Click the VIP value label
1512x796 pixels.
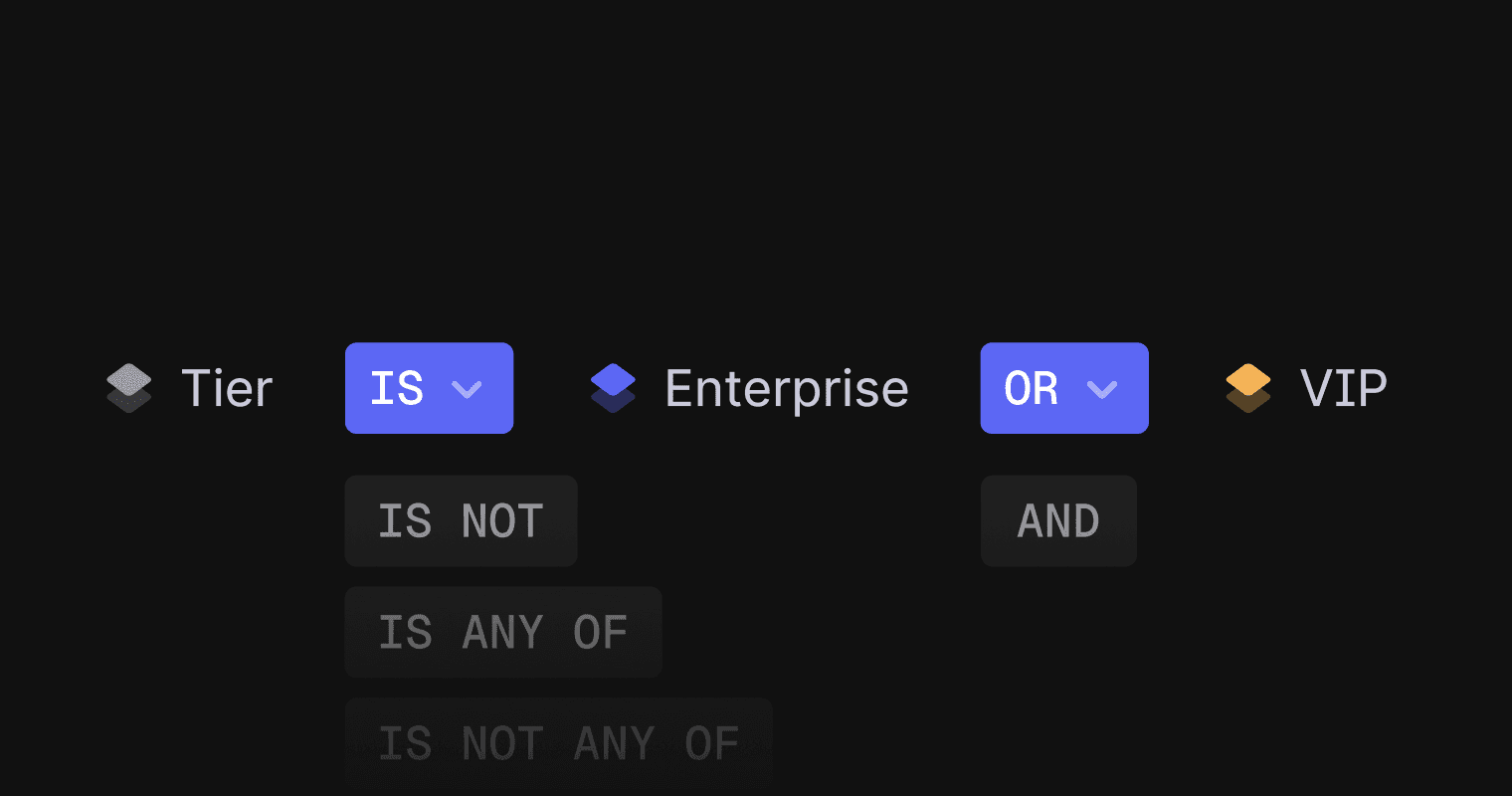[1343, 388]
